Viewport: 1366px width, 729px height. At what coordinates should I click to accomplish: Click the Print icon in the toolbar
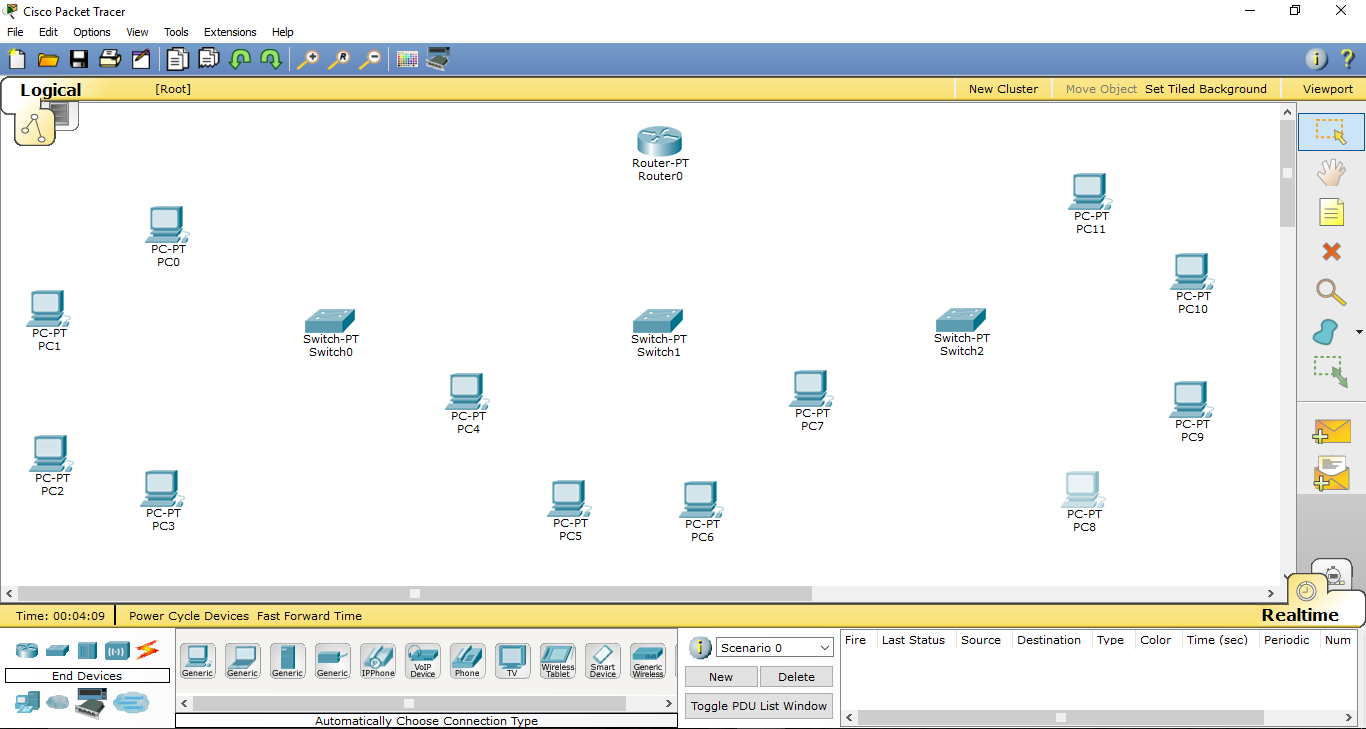tap(110, 59)
